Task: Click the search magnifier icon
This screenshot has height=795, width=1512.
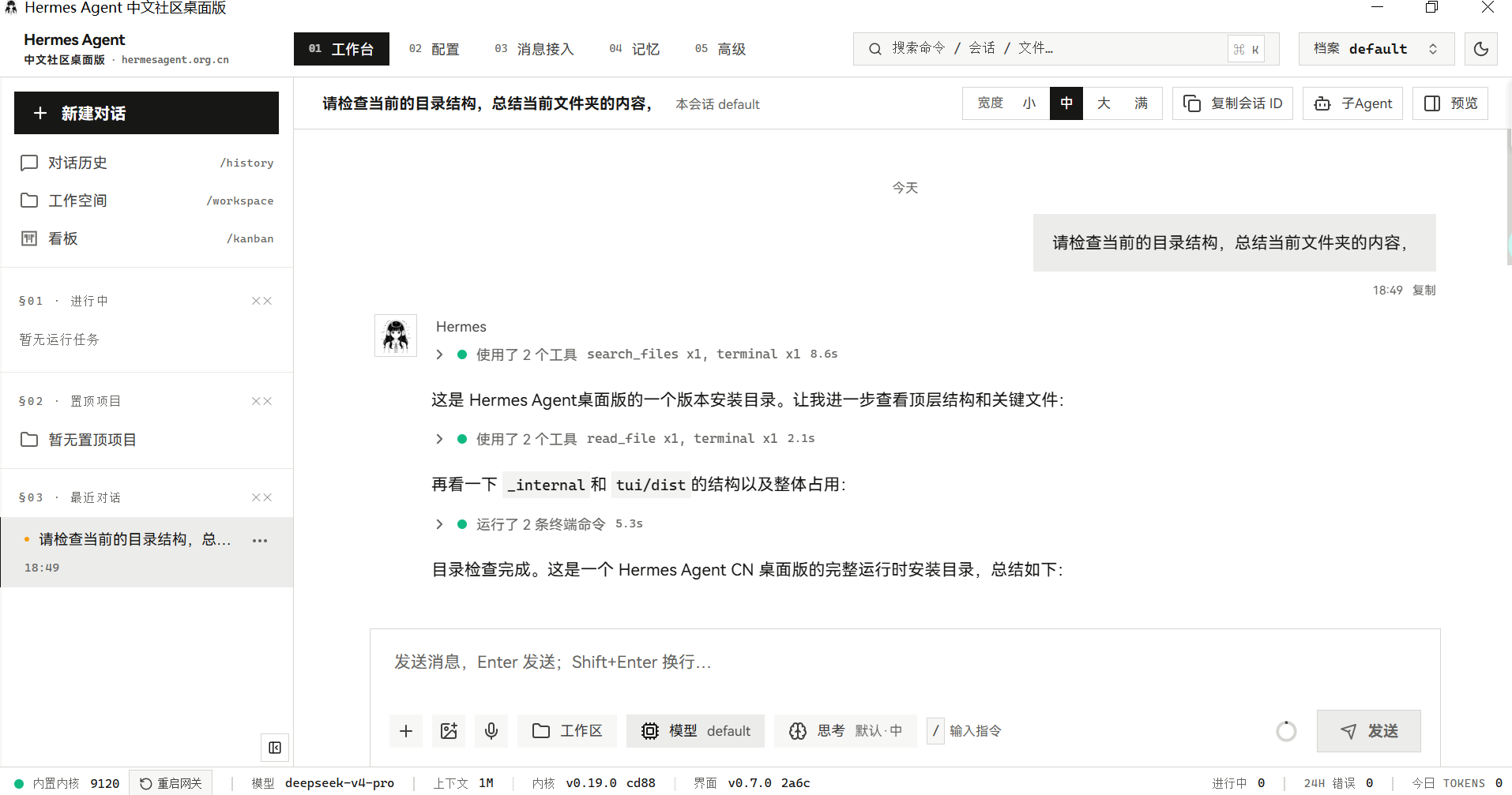Action: (x=875, y=49)
